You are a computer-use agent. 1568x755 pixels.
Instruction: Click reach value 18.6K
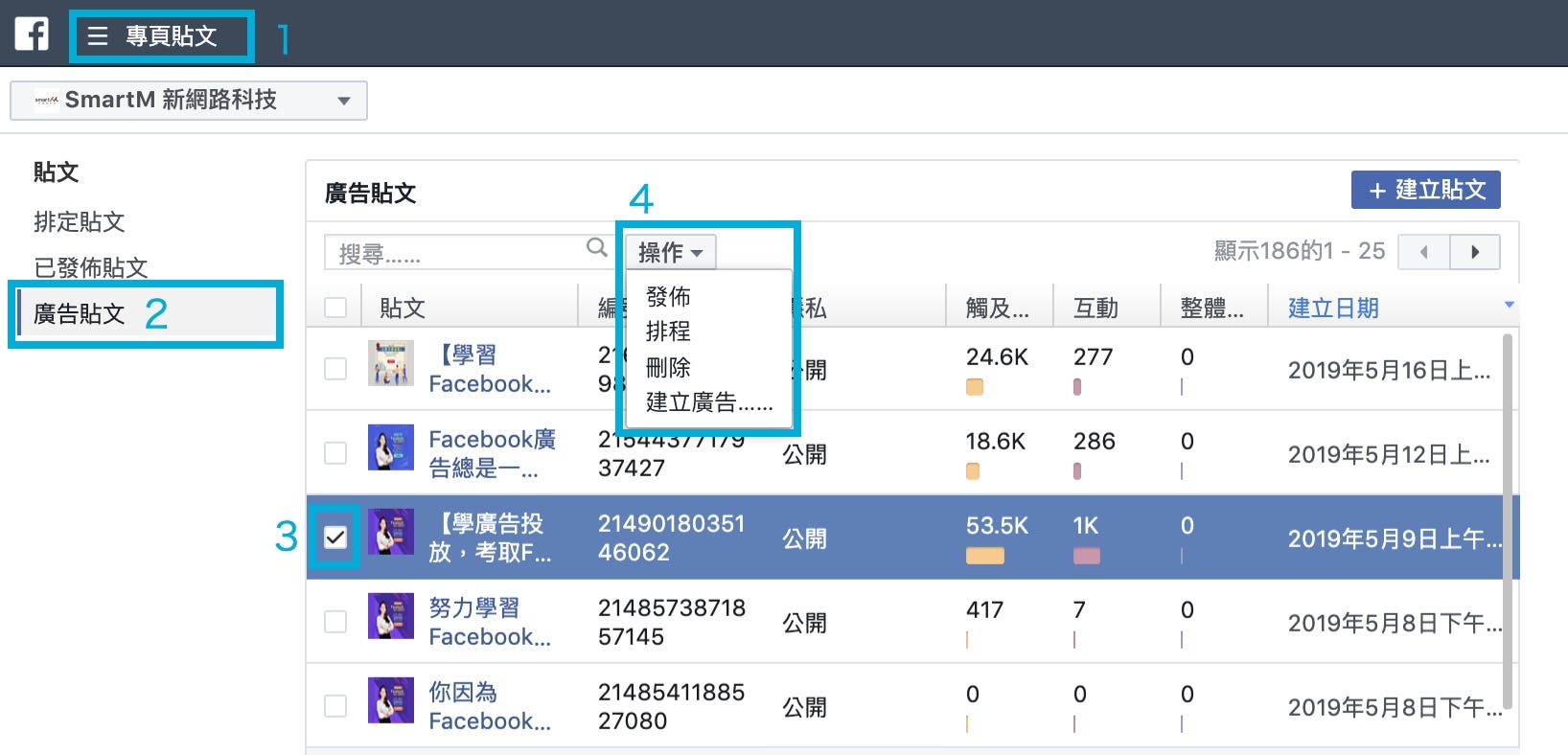(995, 442)
